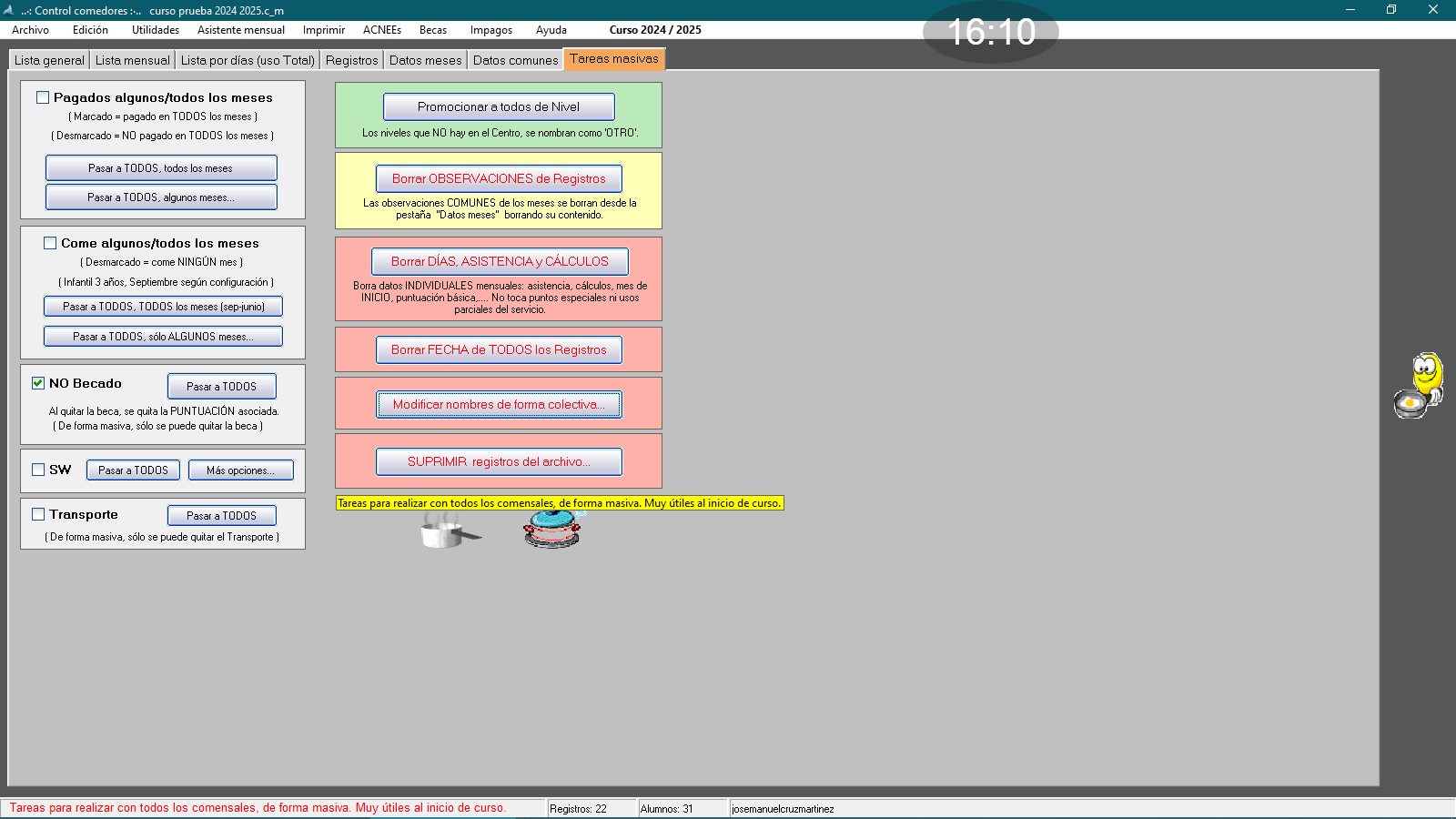Click the red status bar message text
Screen dimensions: 1456x819
[x=258, y=808]
